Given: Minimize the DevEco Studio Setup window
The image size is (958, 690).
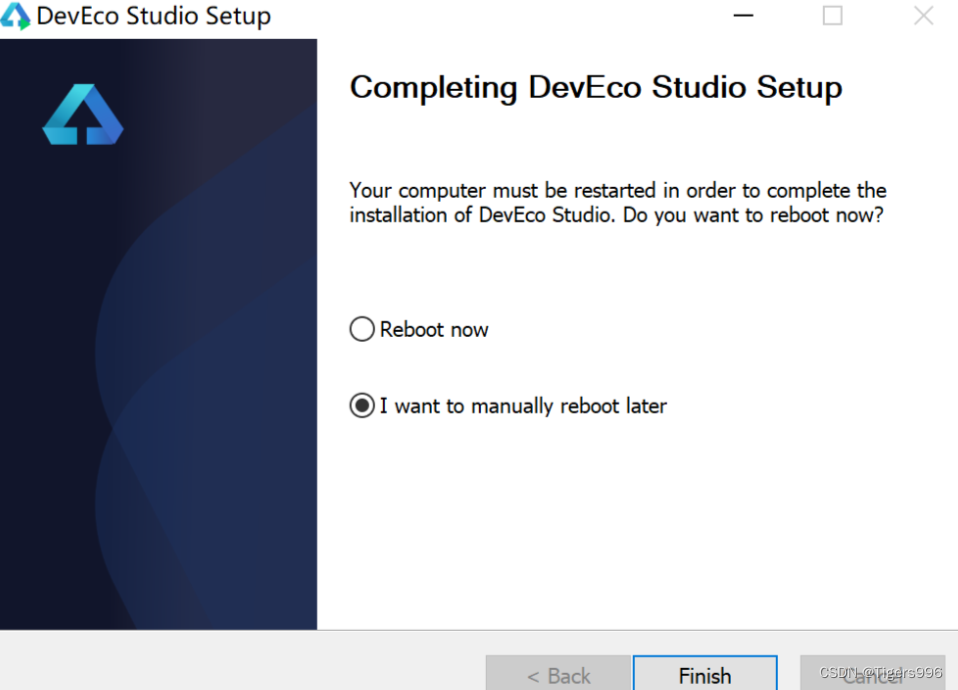Looking at the screenshot, I should tap(742, 17).
